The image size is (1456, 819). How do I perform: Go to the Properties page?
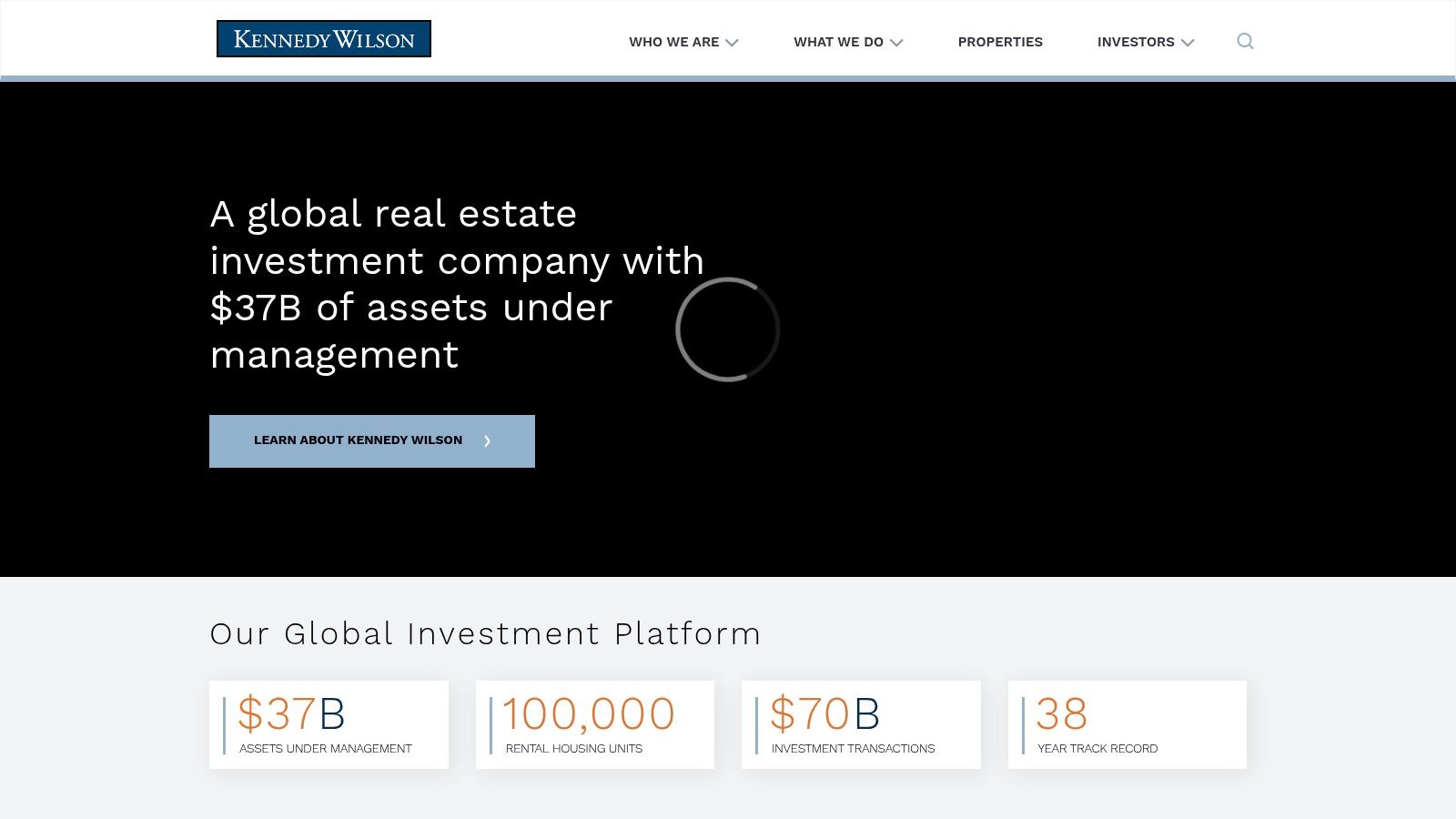(x=1000, y=42)
